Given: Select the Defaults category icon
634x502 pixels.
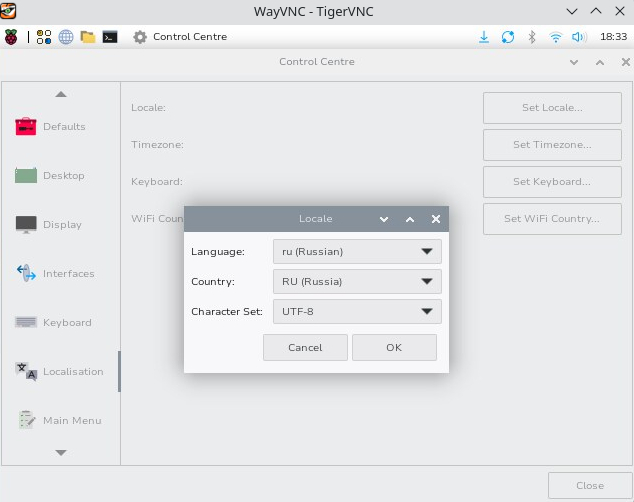Looking at the screenshot, I should pos(26,127).
